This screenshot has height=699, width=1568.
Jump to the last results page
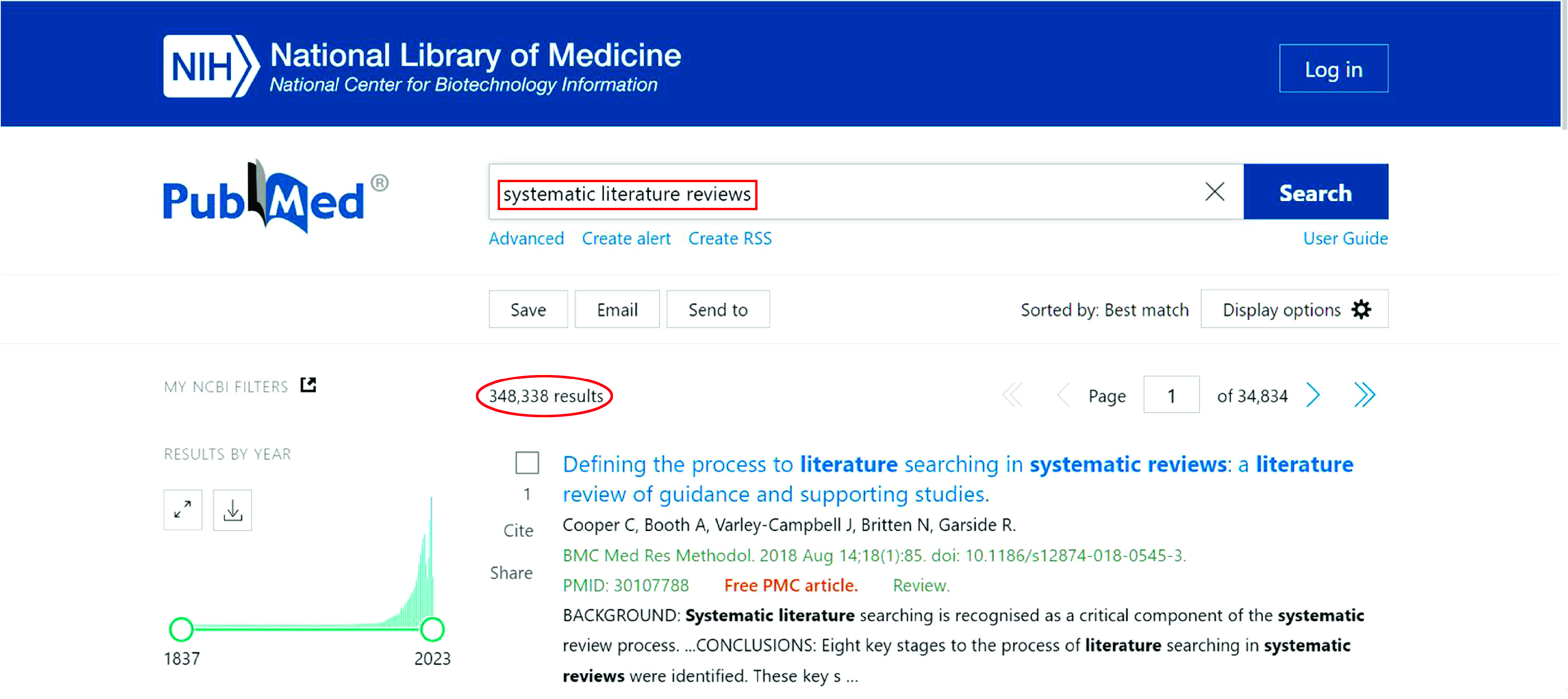pyautogui.click(x=1364, y=395)
